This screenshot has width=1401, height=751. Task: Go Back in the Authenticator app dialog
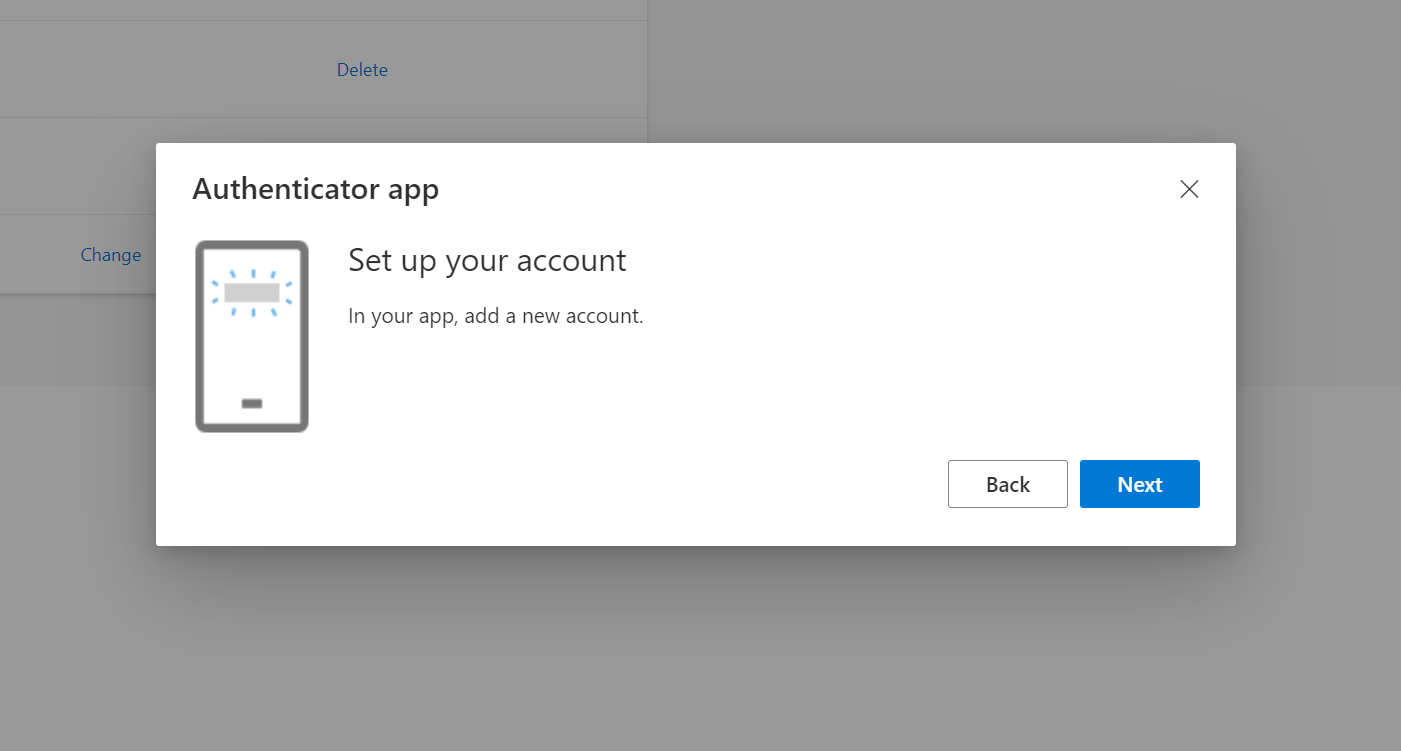(x=1007, y=484)
